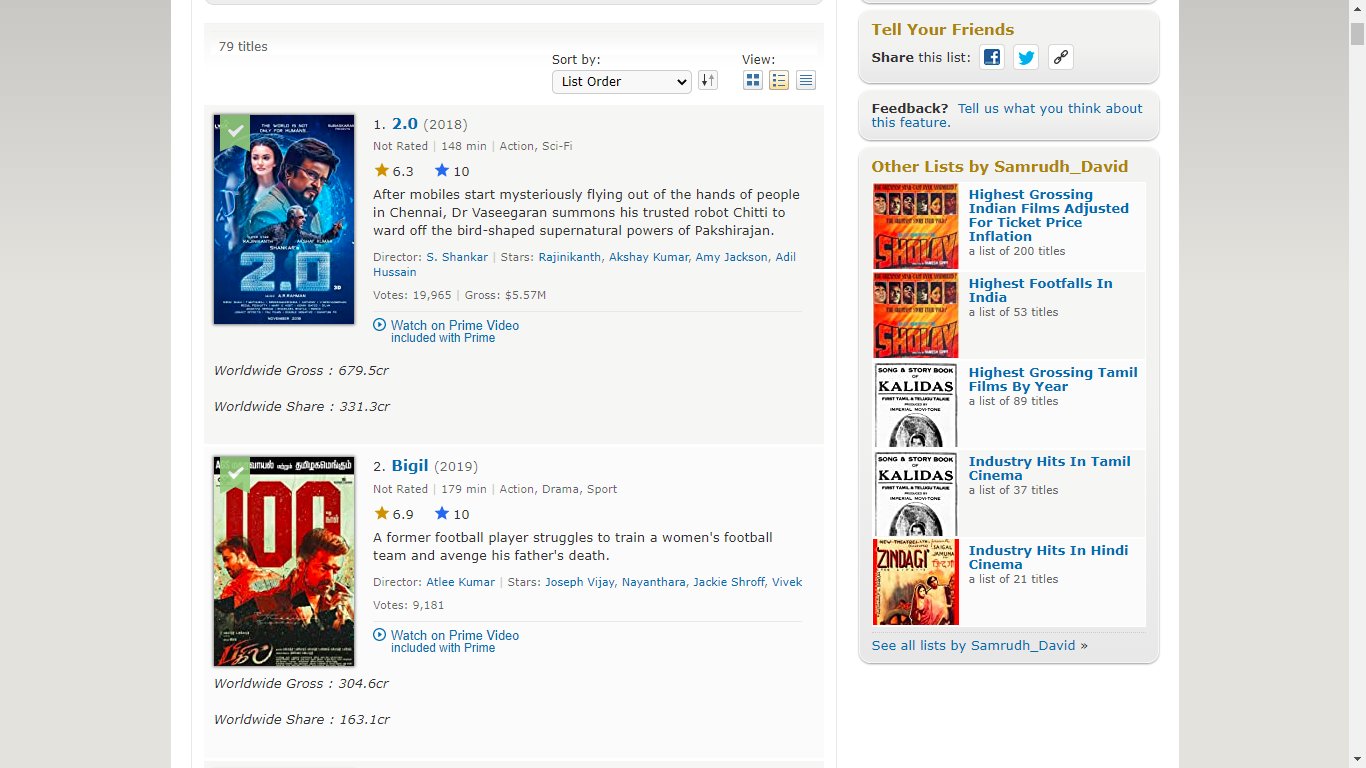Open Akshay Kumar's profile link
The height and width of the screenshot is (768, 1366).
click(649, 257)
